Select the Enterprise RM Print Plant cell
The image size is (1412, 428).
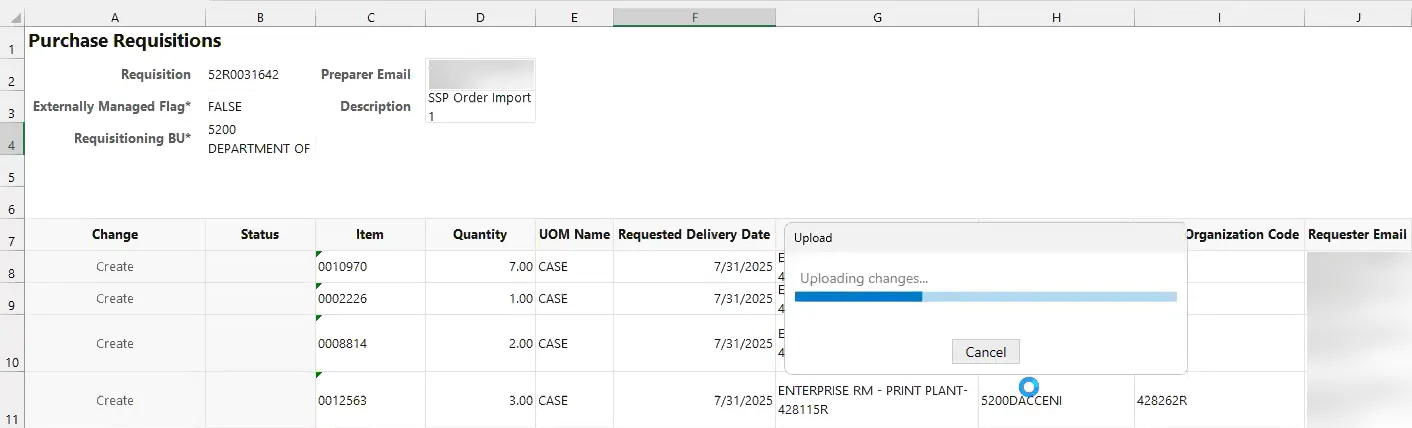(x=876, y=400)
